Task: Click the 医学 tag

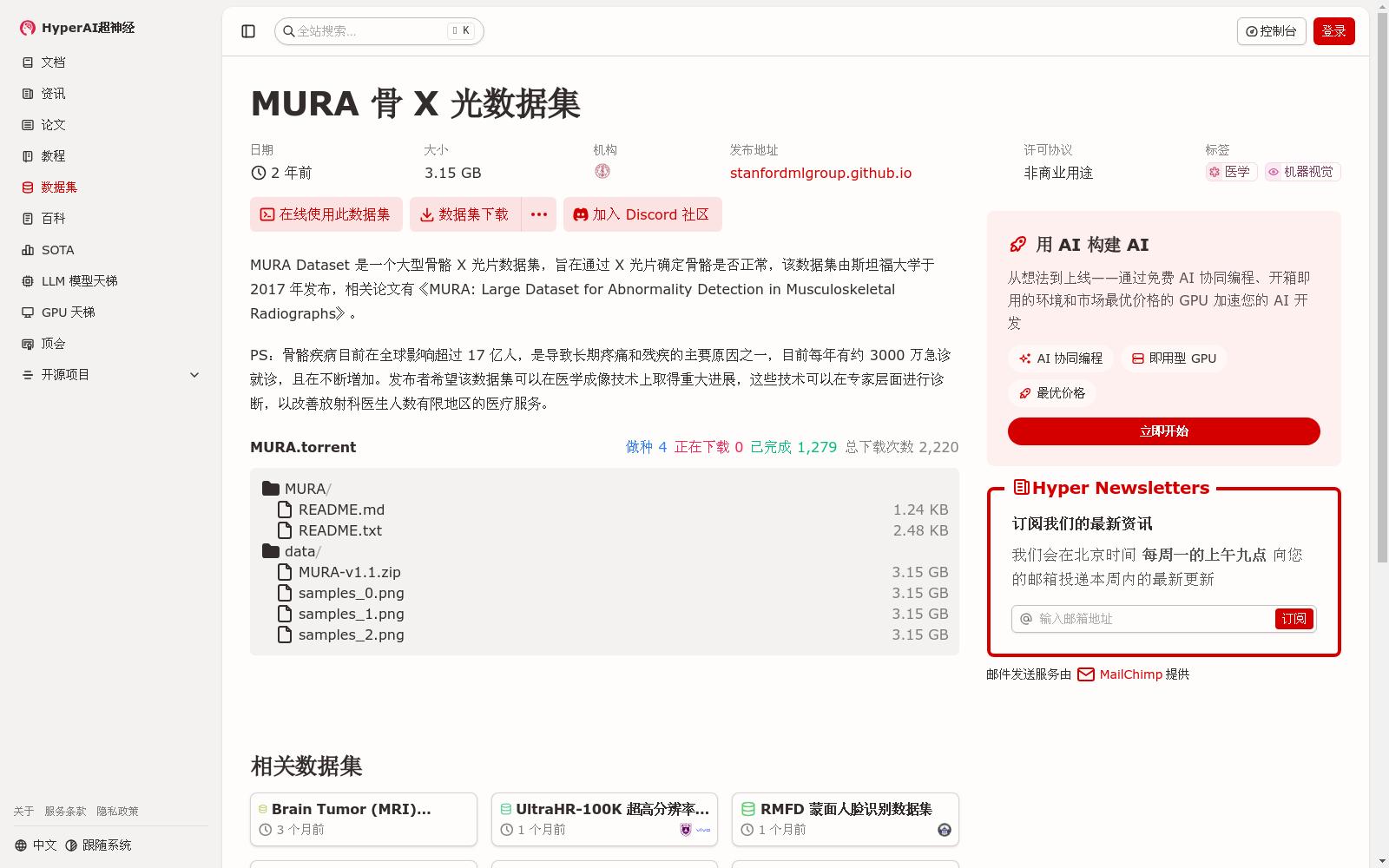Action: tap(1231, 172)
